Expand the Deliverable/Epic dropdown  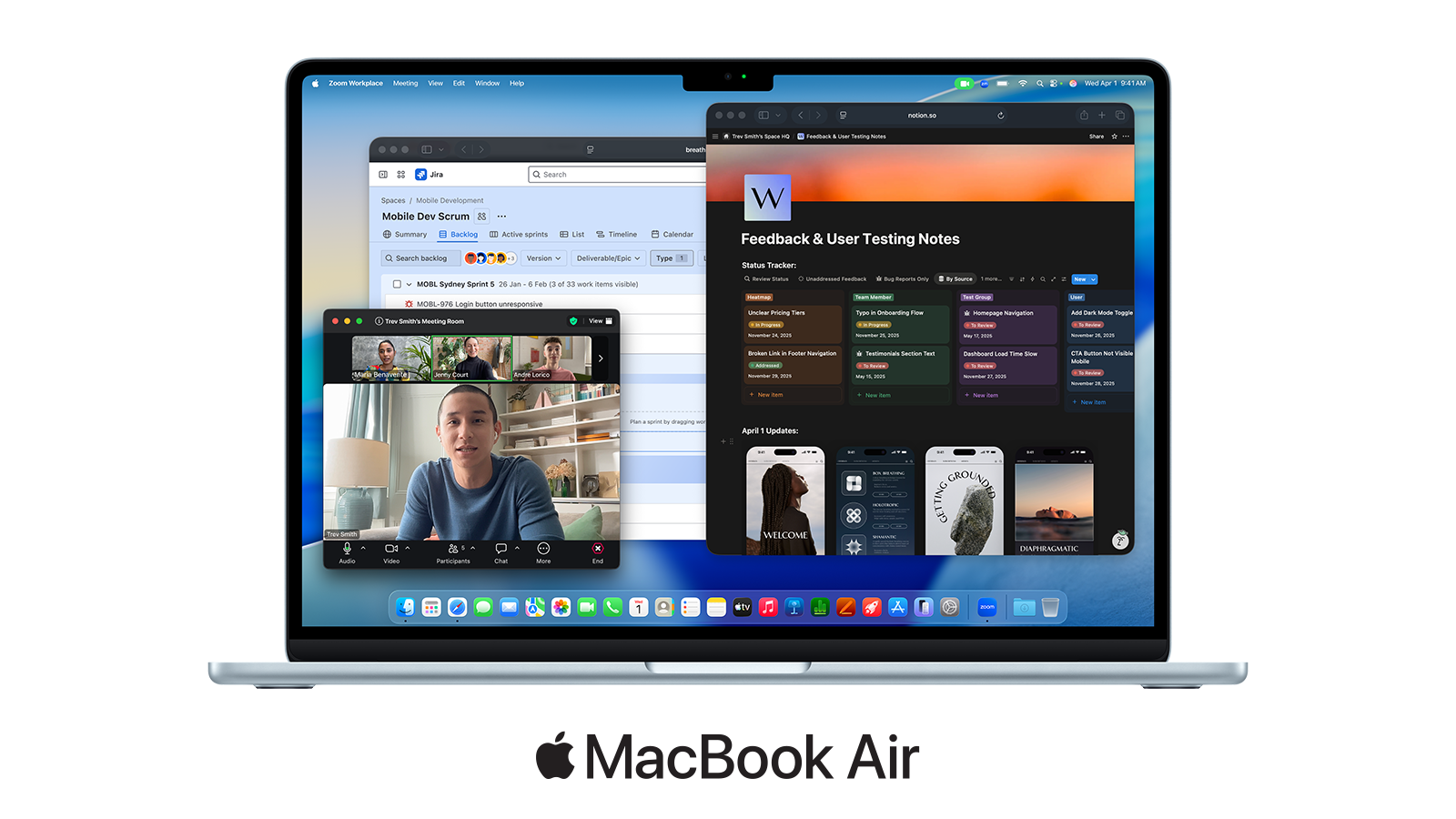pyautogui.click(x=609, y=258)
